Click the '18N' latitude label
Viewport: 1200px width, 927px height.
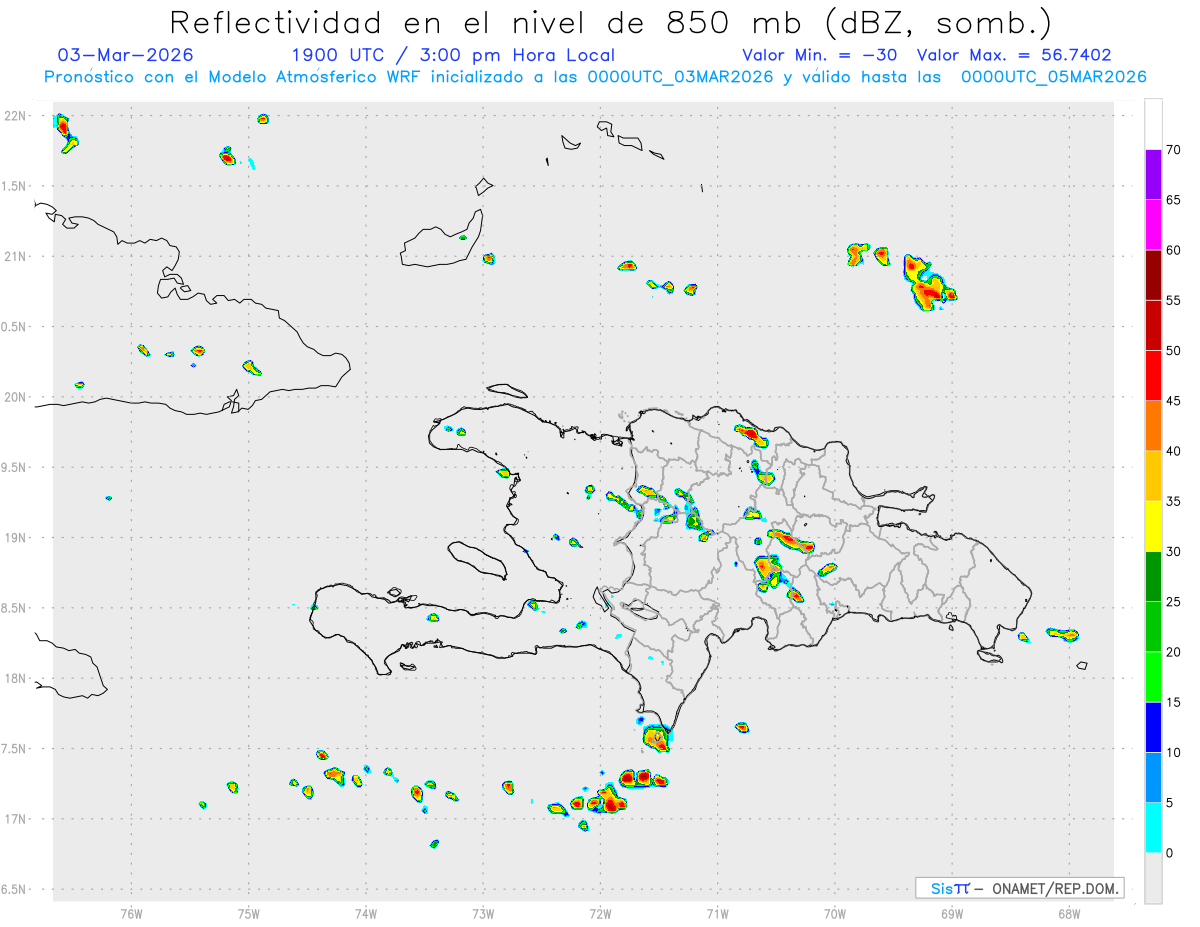click(15, 678)
